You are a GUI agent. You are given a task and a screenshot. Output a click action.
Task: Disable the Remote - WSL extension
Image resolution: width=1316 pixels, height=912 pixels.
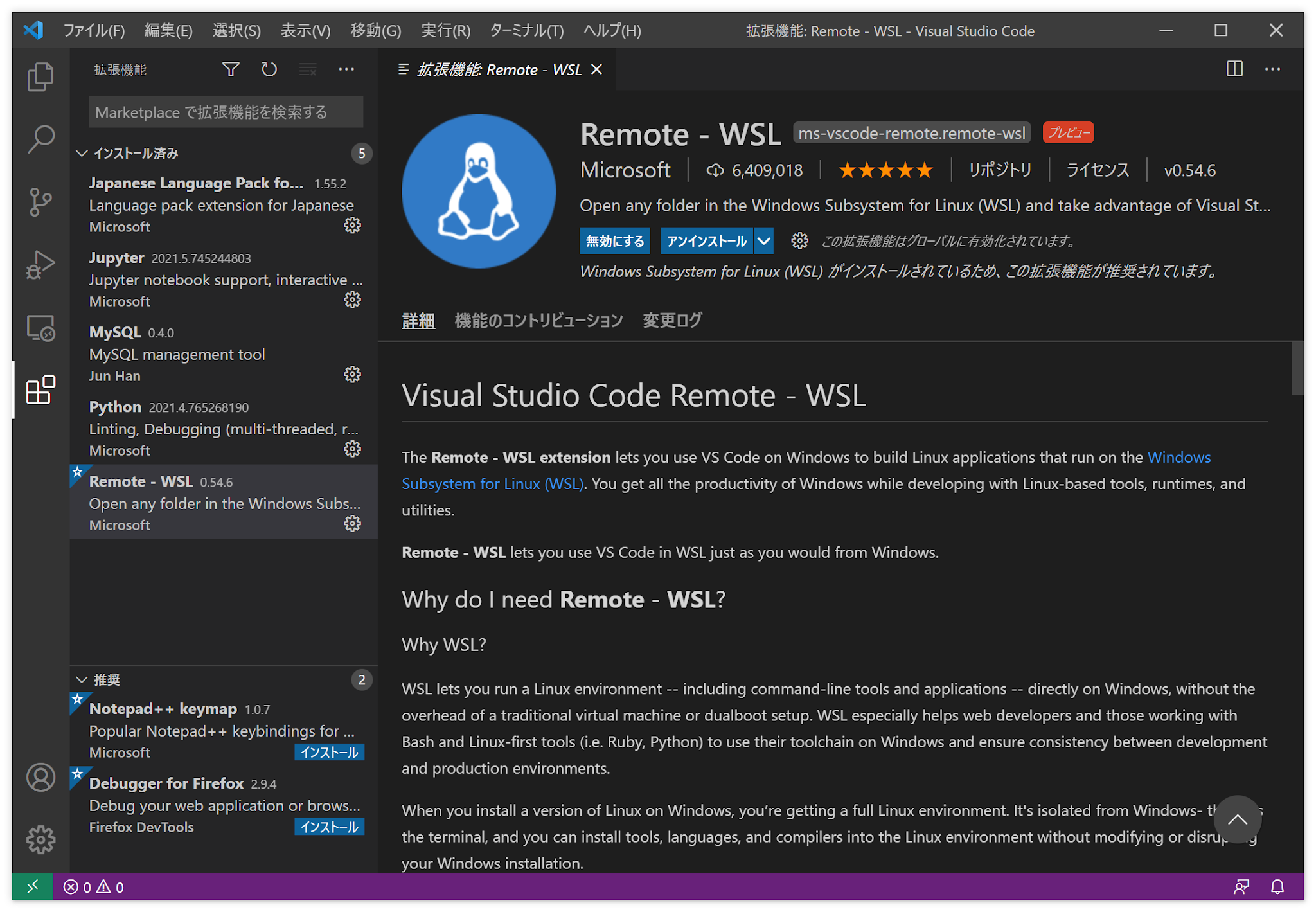(x=614, y=240)
